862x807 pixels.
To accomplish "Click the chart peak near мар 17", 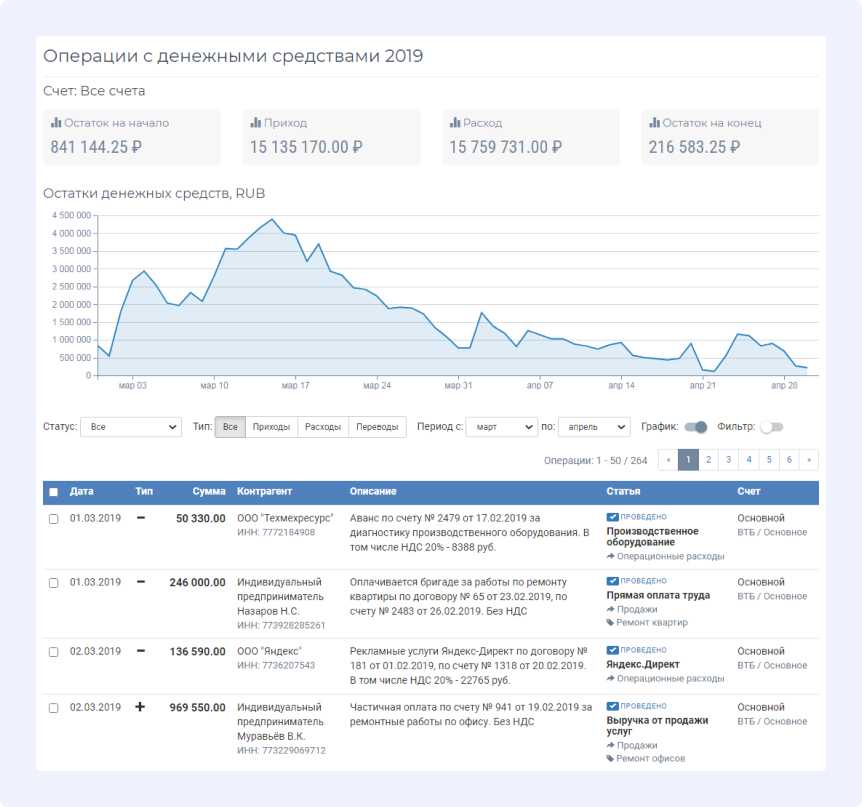I will 272,218.
